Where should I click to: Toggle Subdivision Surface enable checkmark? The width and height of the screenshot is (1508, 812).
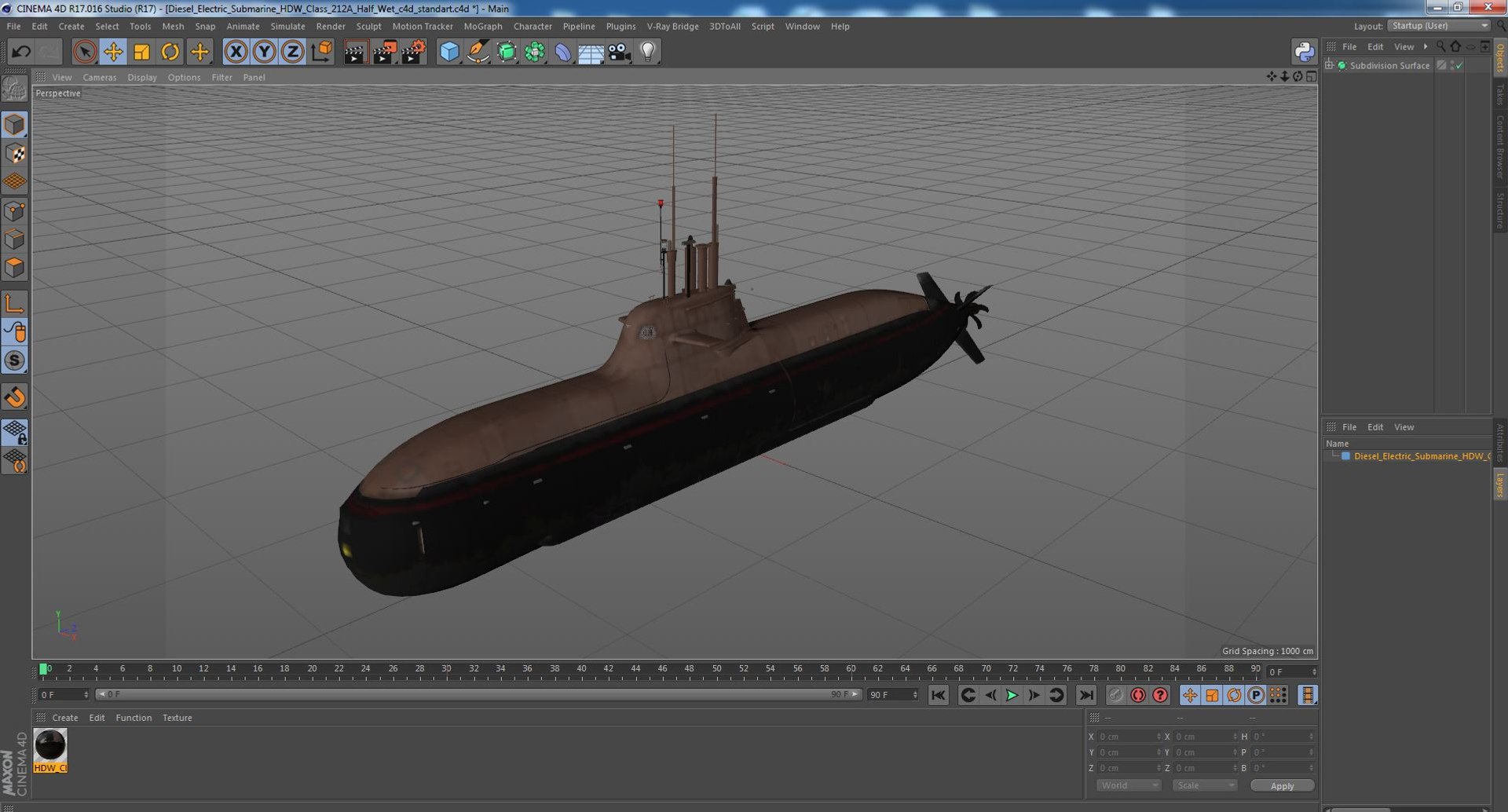tap(1459, 65)
